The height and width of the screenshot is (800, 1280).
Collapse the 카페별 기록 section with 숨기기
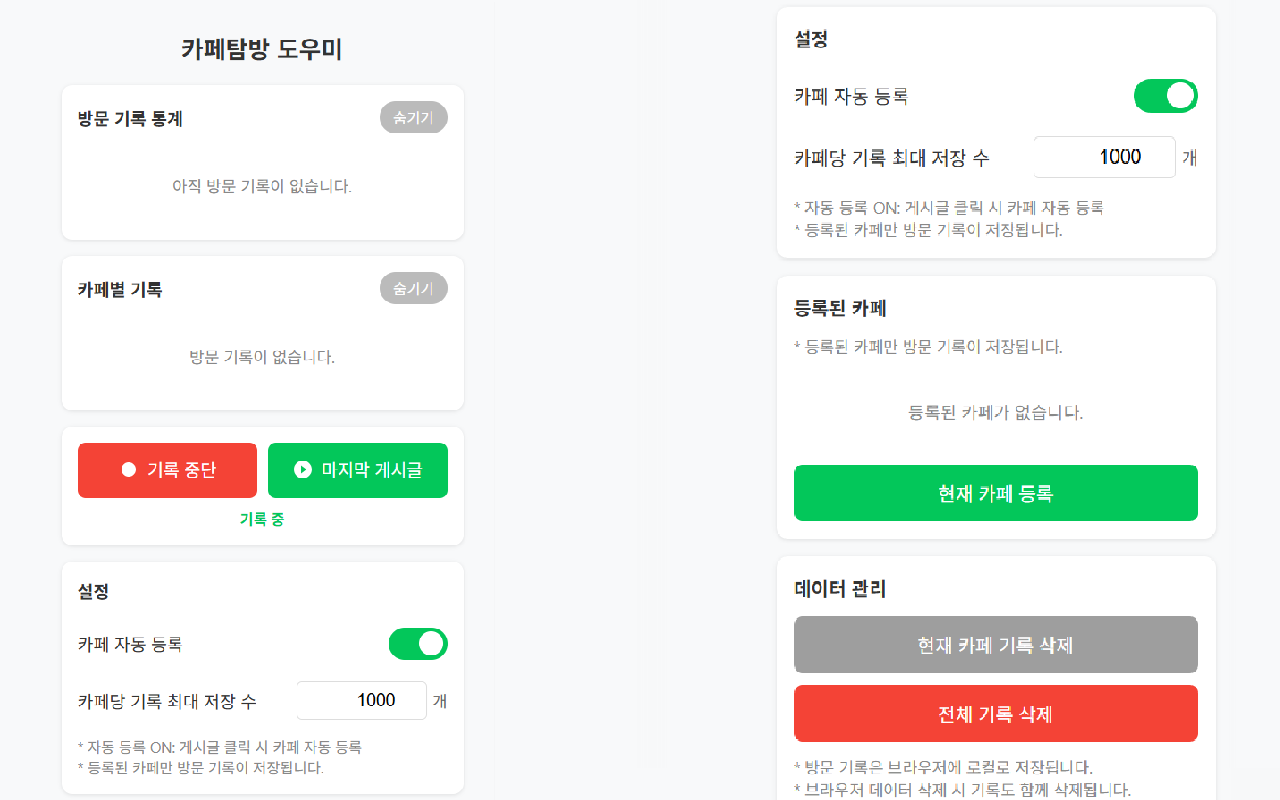(414, 289)
